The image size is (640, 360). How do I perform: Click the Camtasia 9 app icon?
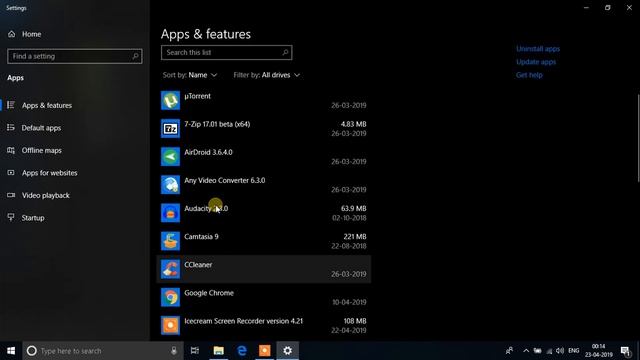(x=170, y=241)
